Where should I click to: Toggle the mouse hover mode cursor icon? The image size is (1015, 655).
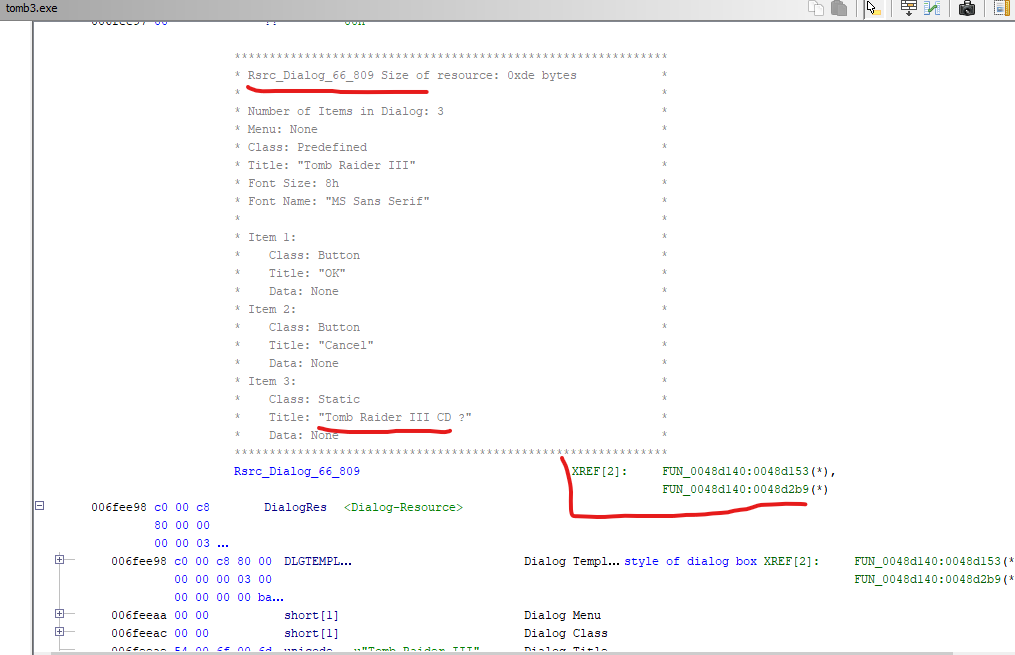coord(872,8)
